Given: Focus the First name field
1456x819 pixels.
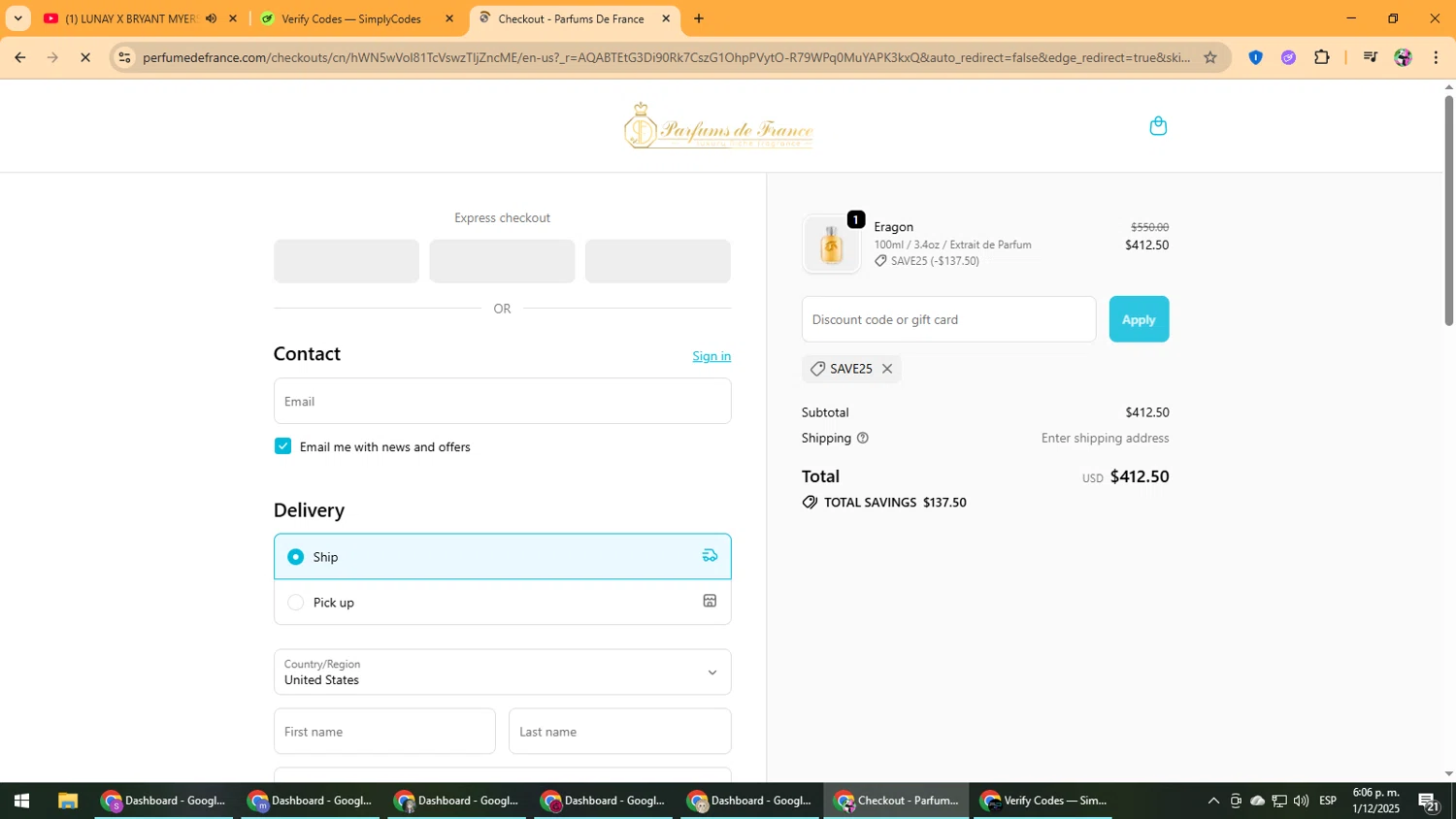Looking at the screenshot, I should [x=384, y=731].
